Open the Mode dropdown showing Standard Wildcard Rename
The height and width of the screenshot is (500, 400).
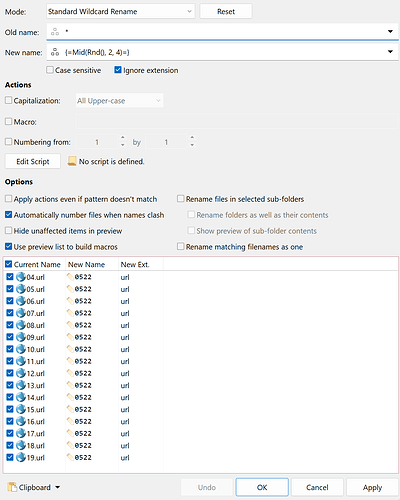[120, 11]
